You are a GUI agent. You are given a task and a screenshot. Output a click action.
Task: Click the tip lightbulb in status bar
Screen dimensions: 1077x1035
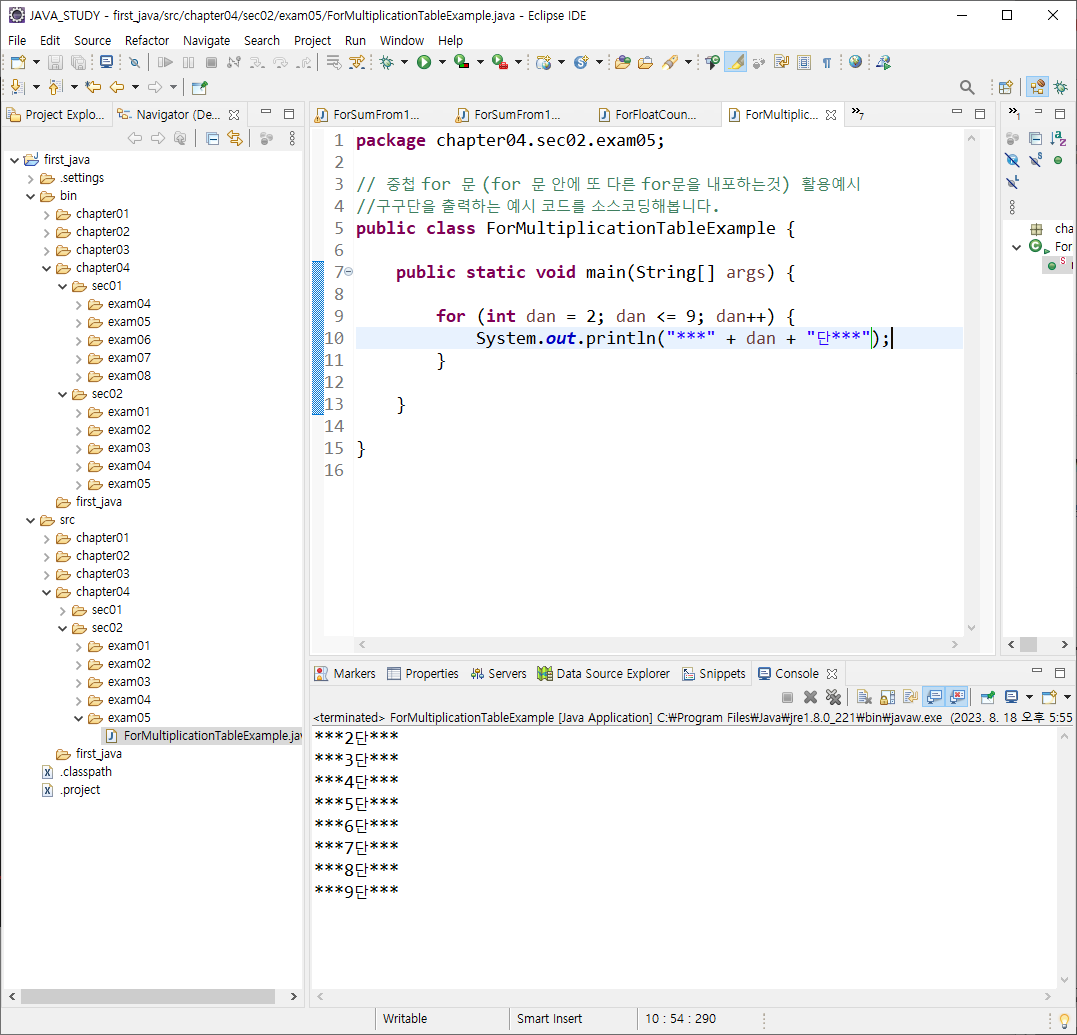(1064, 1019)
